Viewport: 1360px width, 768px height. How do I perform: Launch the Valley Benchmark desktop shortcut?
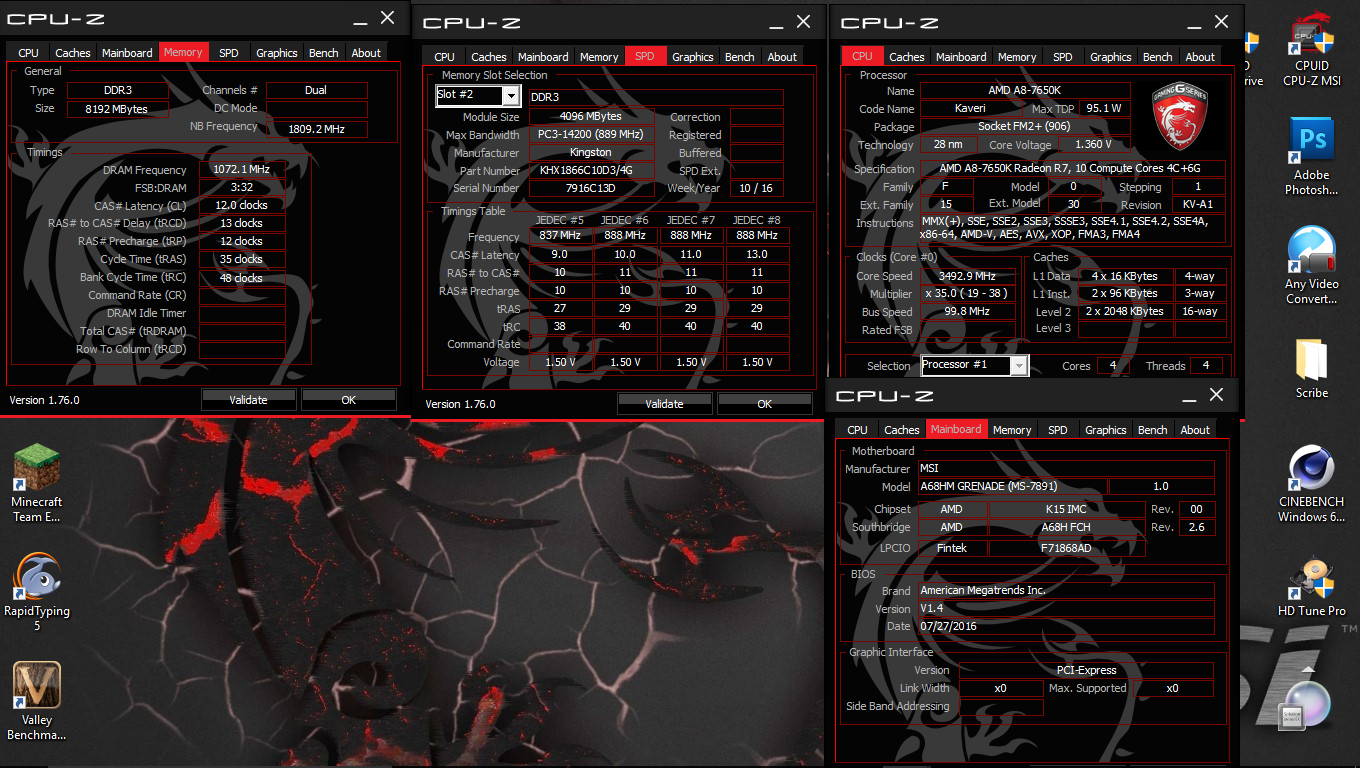[x=37, y=701]
